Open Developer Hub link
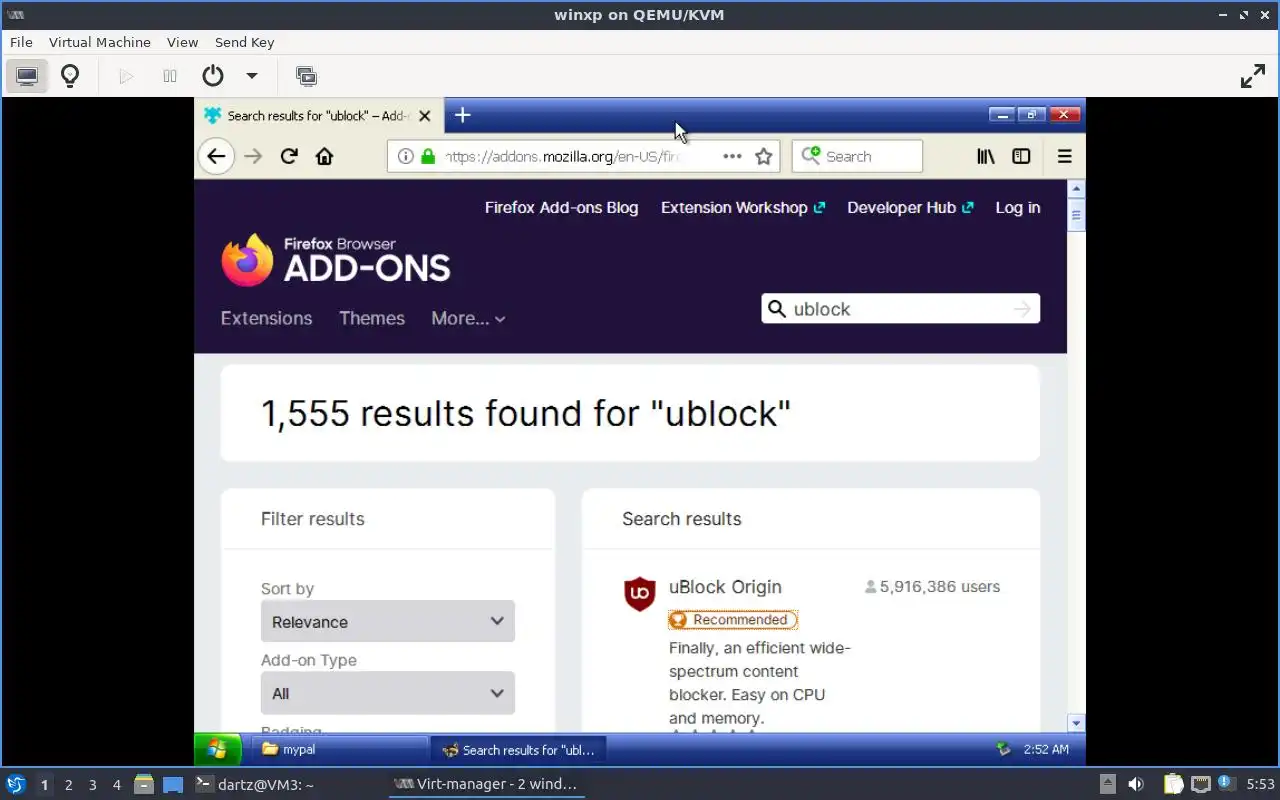1280x800 pixels. (x=910, y=207)
